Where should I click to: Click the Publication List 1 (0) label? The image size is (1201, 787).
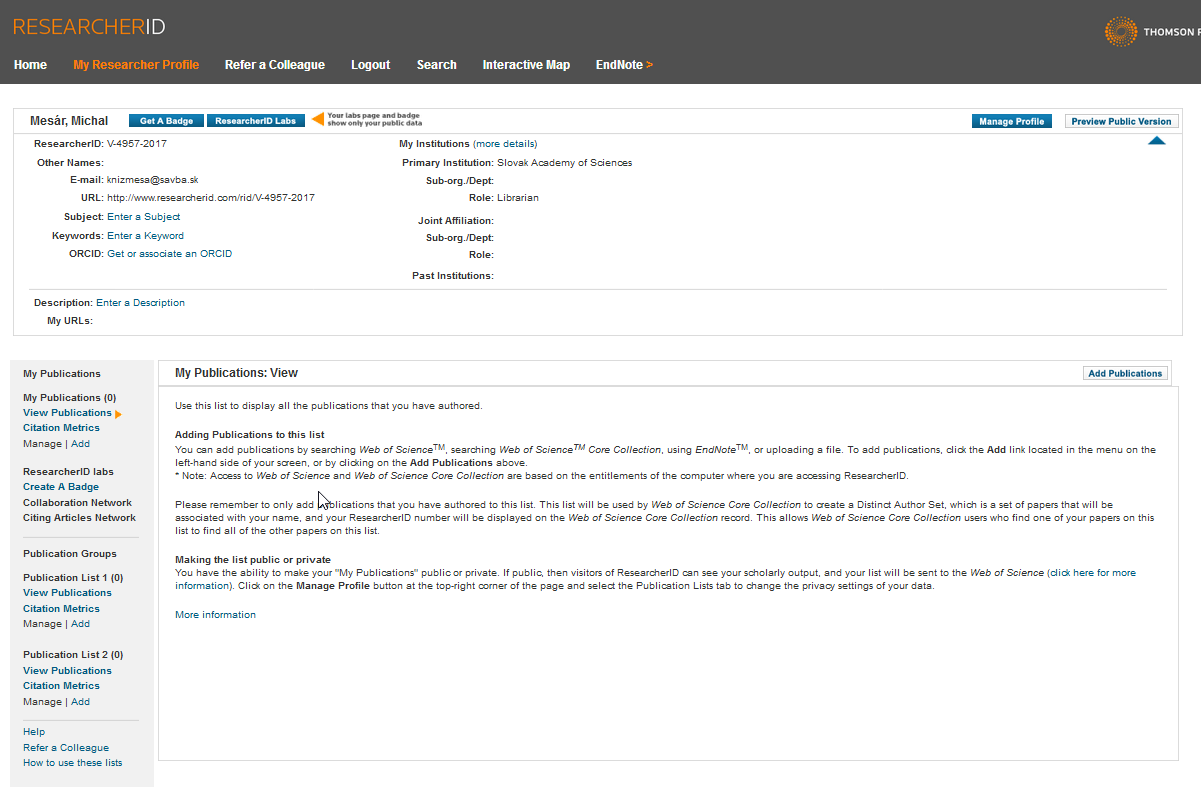(73, 578)
